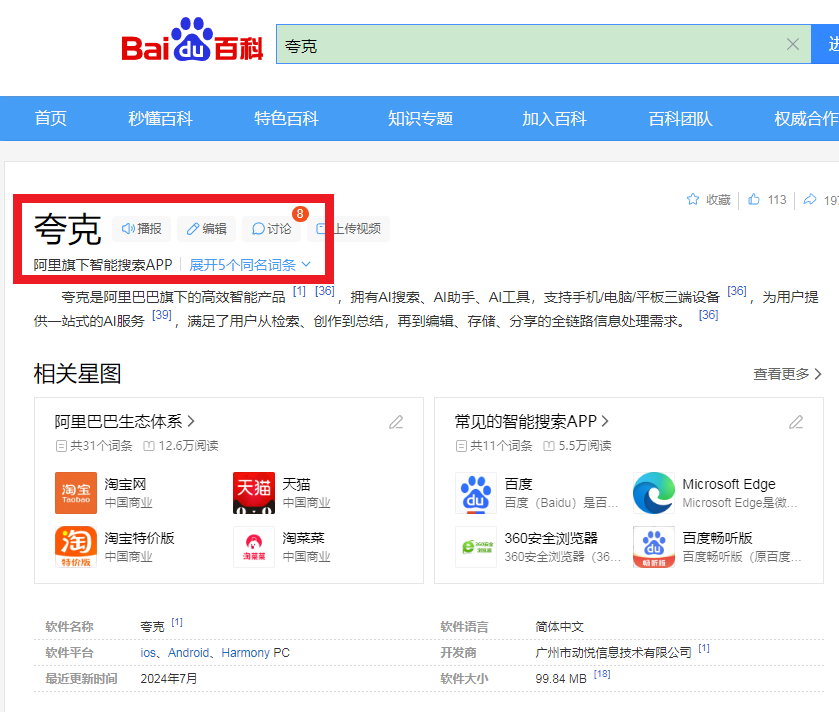点击加入百科菜单项
This screenshot has height=712, width=839.
pos(555,118)
